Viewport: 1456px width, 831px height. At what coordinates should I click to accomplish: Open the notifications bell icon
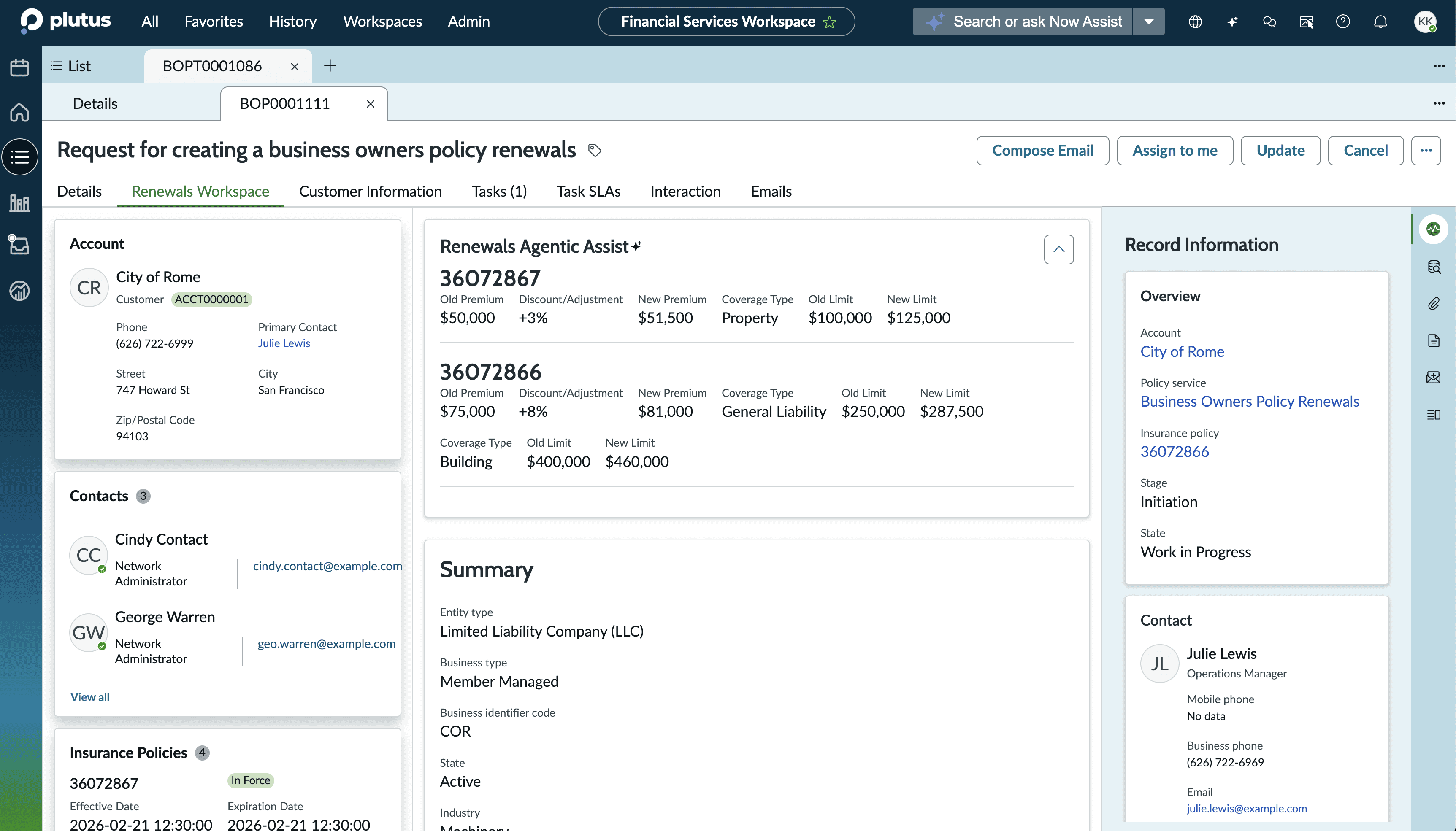1380,22
